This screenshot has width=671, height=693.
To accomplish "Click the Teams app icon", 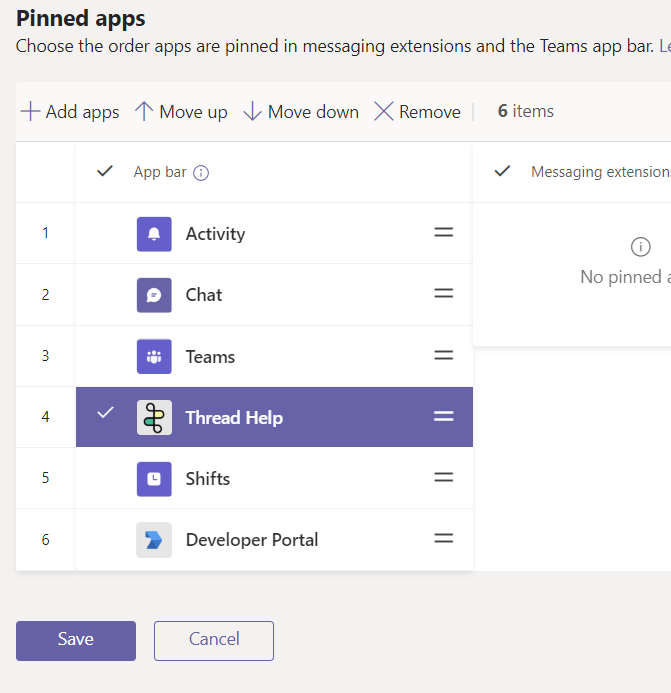I will pos(154,357).
